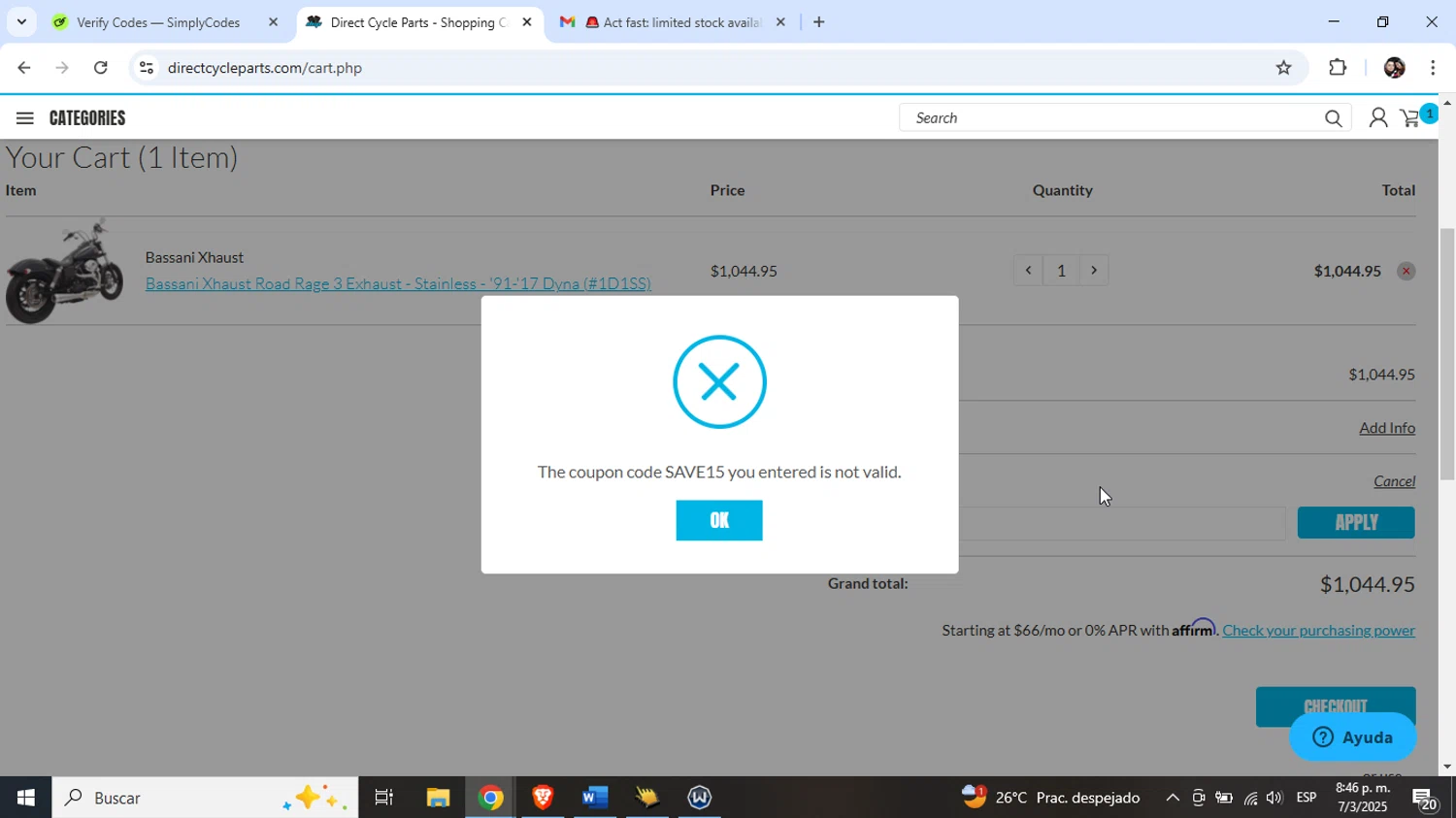Screen dimensions: 1456x818
Task: Close the Gmail Act fast tab
Action: pyautogui.click(x=779, y=22)
